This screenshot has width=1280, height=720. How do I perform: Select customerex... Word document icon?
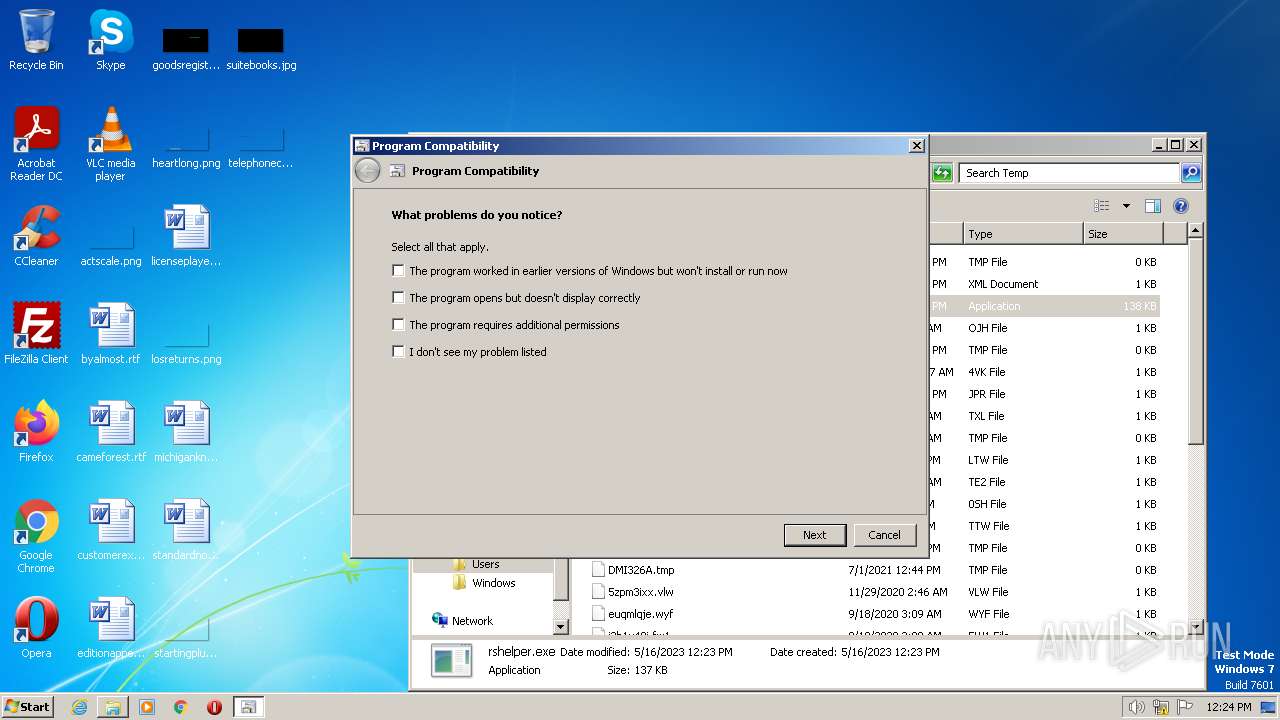[110, 529]
